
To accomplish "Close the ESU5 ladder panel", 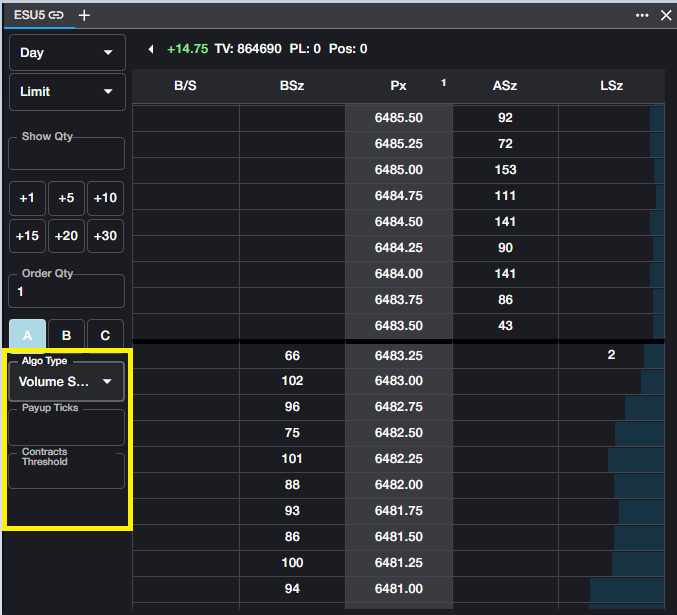I will (x=666, y=15).
